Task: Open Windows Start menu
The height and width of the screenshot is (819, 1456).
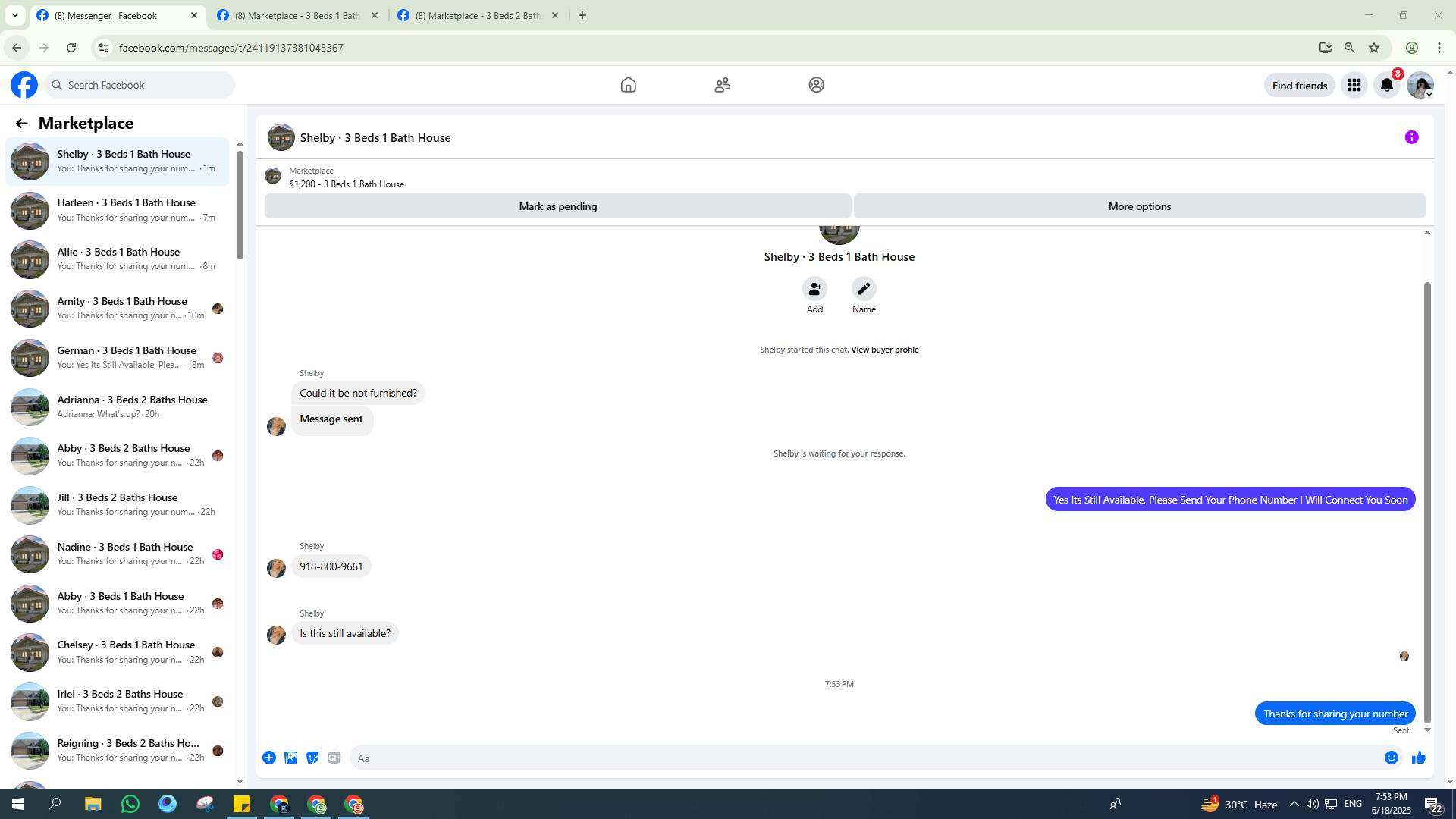Action: point(18,804)
